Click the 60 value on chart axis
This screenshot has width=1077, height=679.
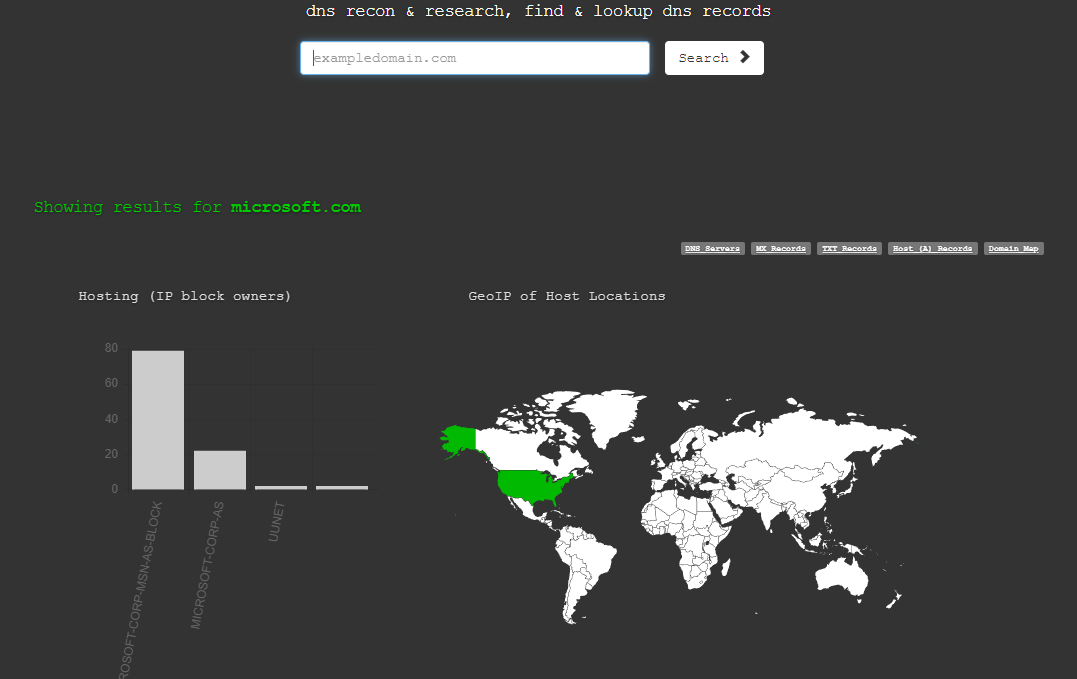[x=111, y=383]
